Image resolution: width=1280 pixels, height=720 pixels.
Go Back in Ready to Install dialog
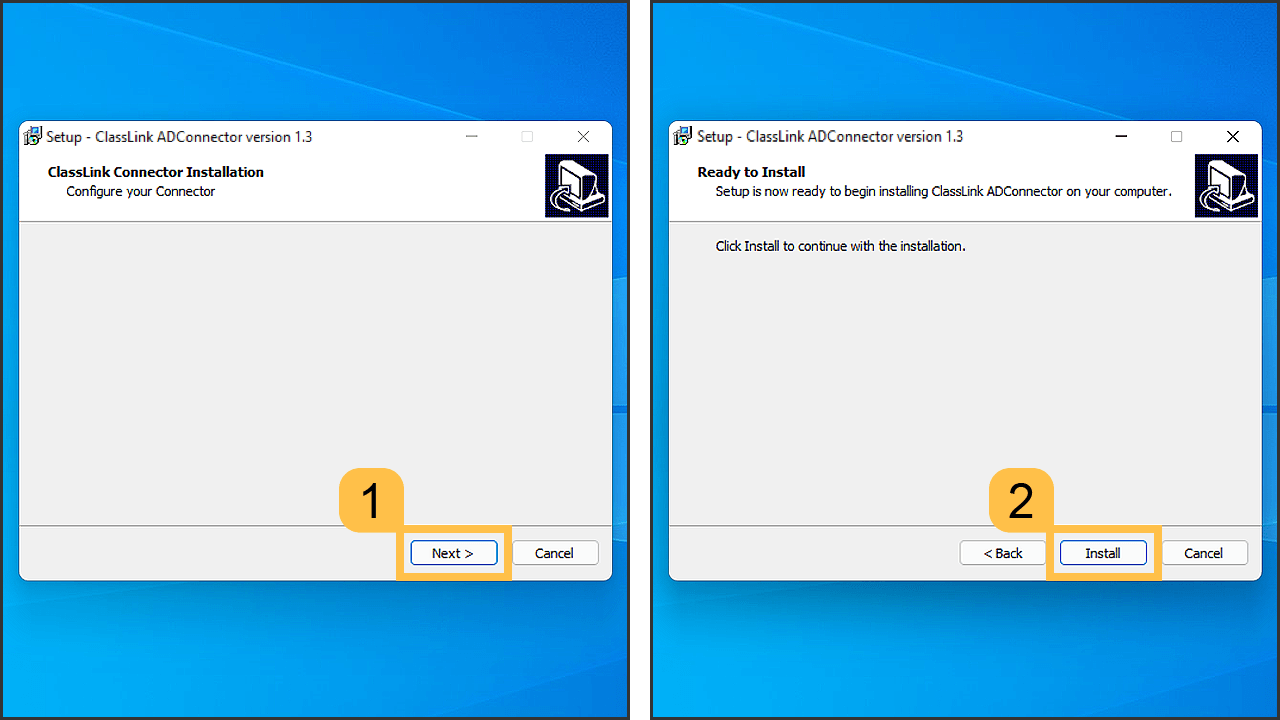tap(1002, 553)
